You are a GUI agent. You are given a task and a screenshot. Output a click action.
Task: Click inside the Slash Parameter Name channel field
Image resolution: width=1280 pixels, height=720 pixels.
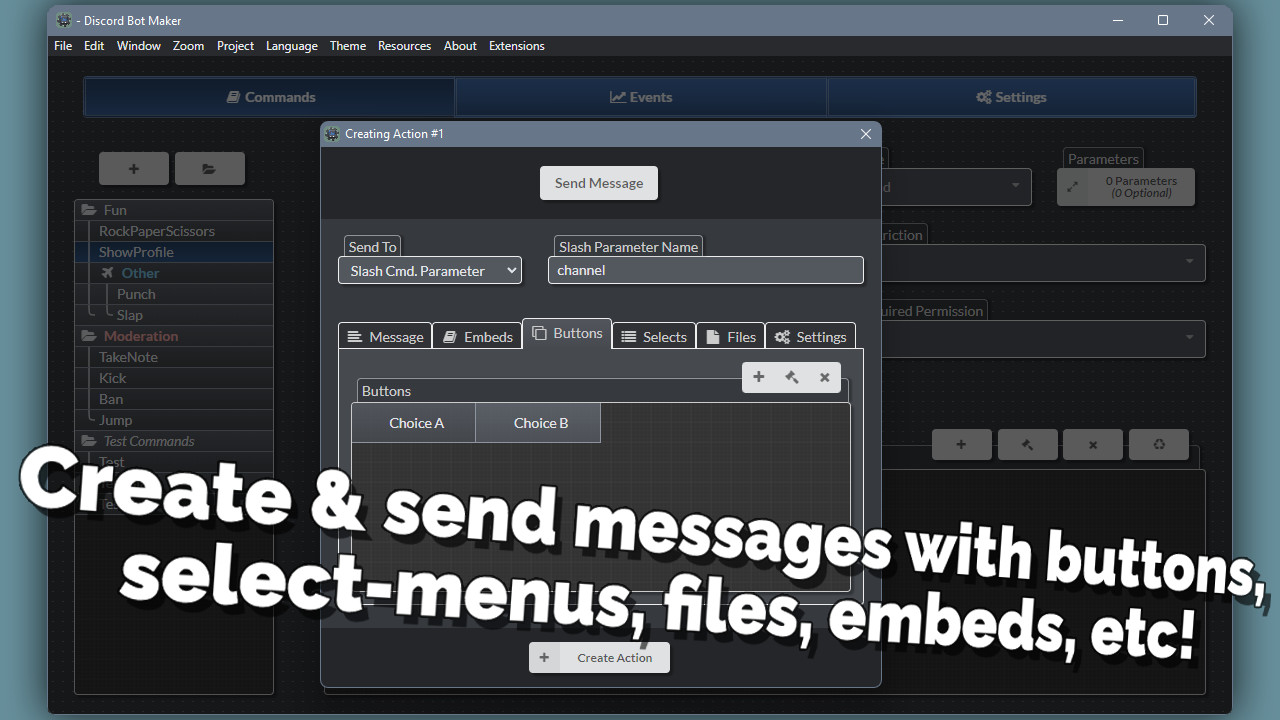pos(705,270)
